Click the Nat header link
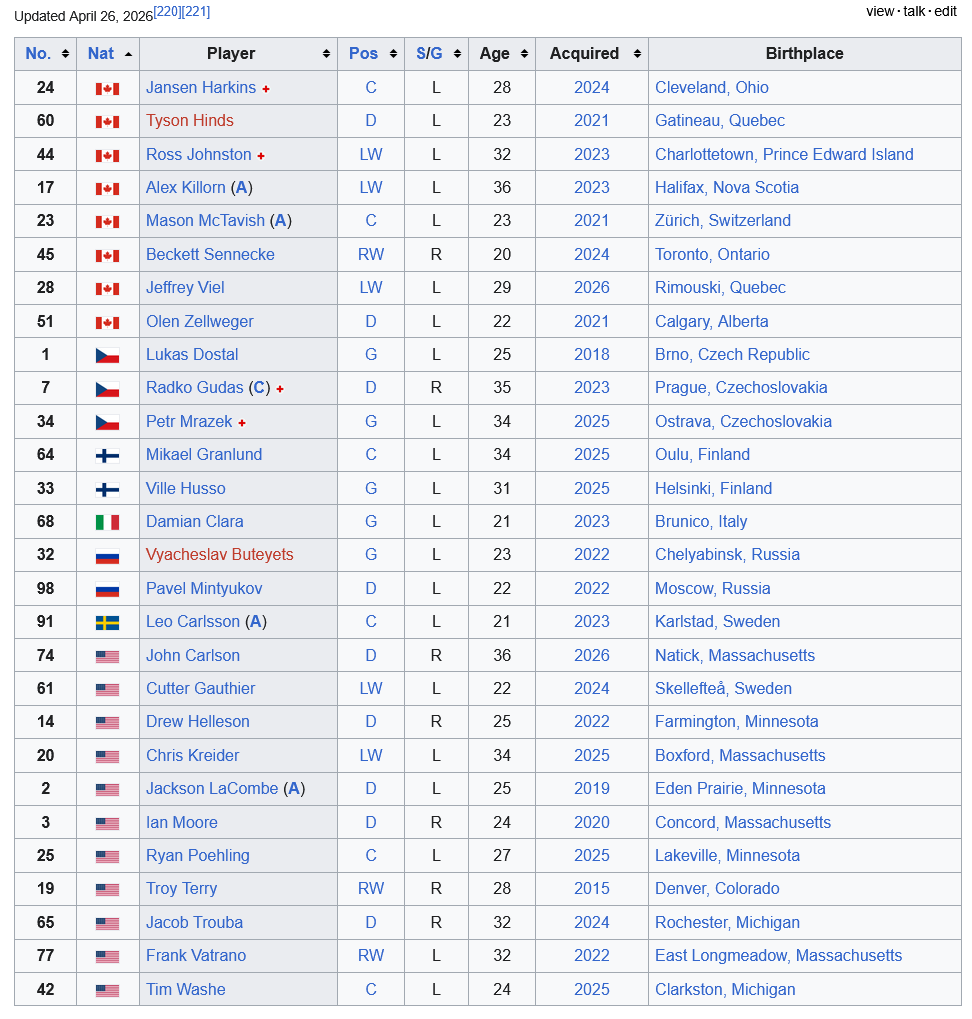Screen dimensions: 972x1019 101,53
